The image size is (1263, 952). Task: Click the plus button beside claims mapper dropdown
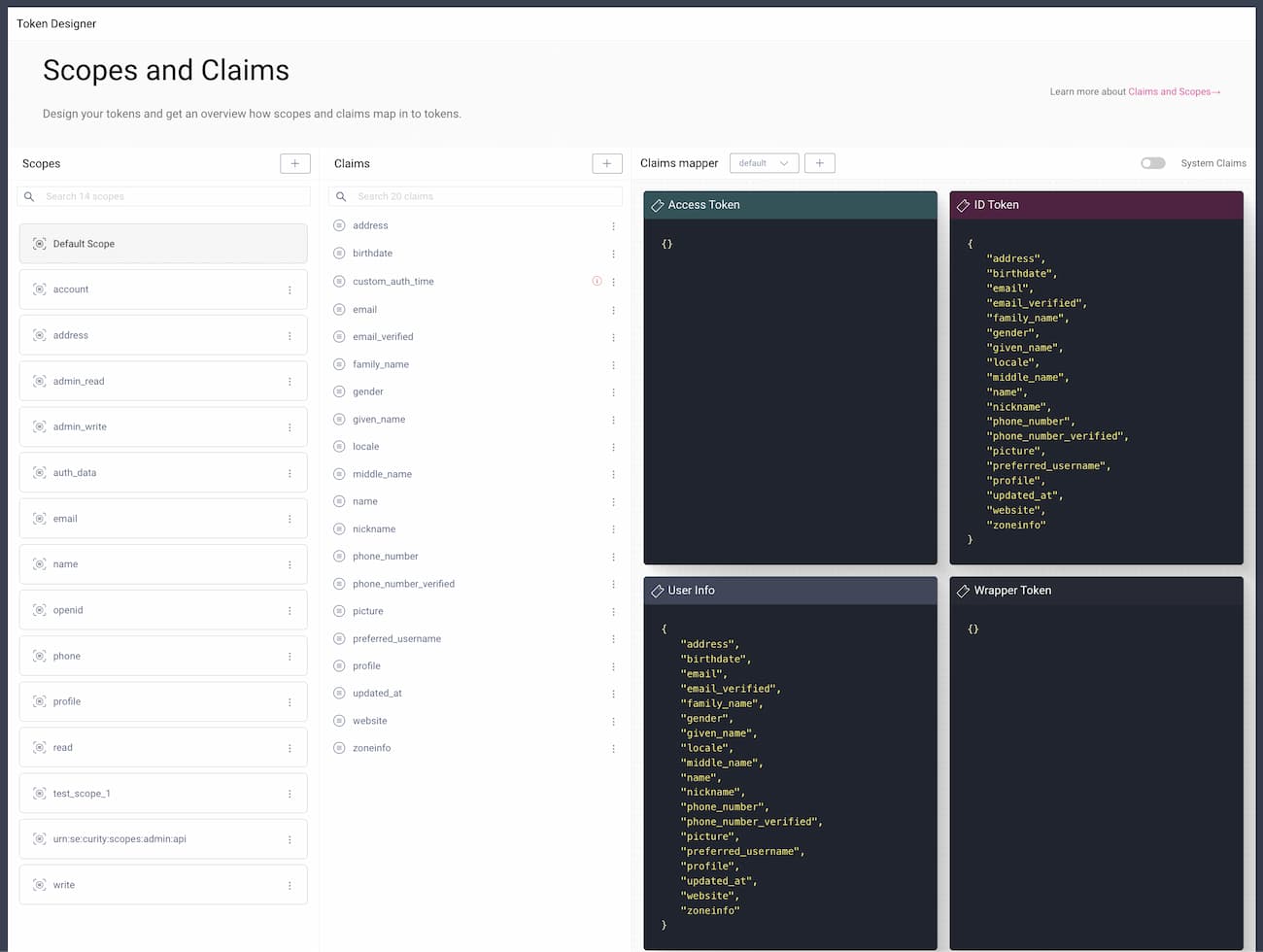(x=819, y=163)
